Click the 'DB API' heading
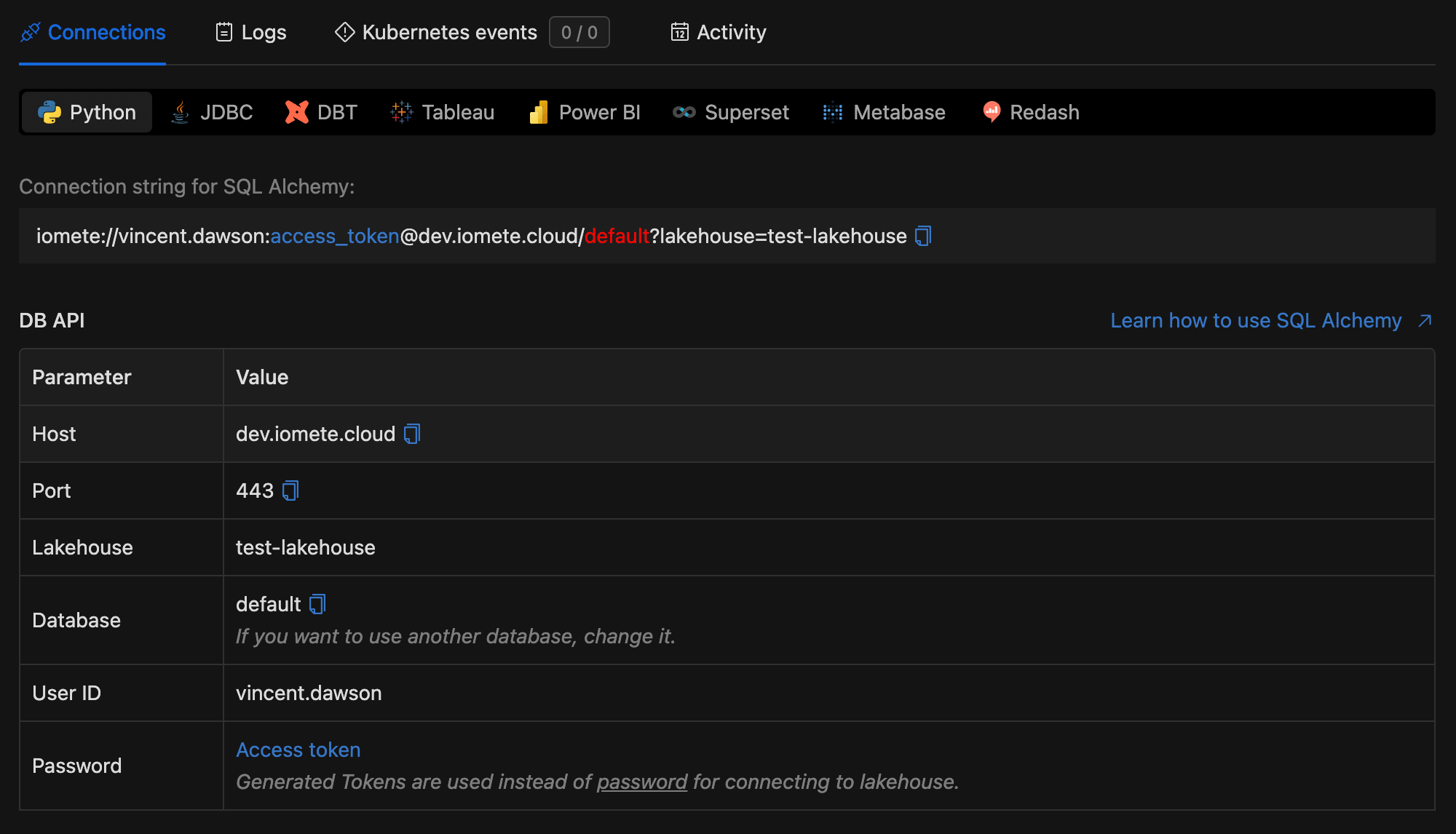The height and width of the screenshot is (834, 1456). click(x=52, y=320)
